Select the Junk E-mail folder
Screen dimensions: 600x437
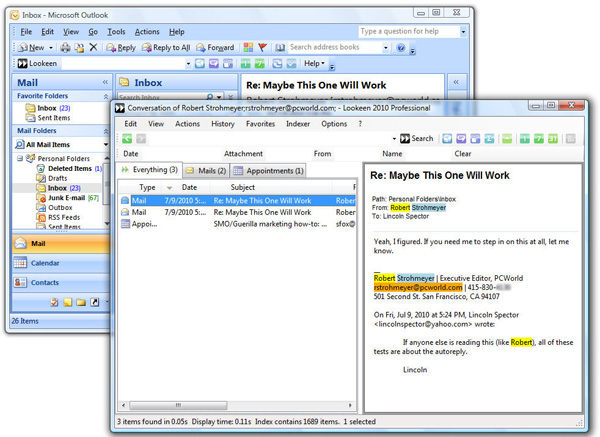tap(67, 198)
